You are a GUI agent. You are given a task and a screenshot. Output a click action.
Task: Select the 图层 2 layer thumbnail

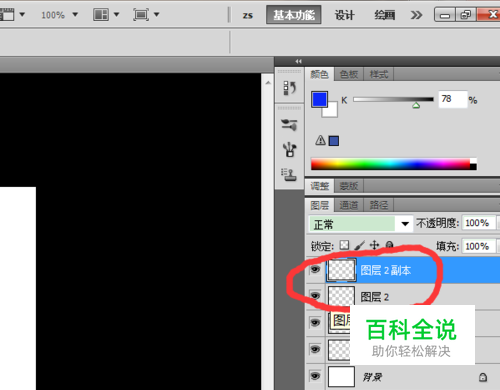pos(341,296)
